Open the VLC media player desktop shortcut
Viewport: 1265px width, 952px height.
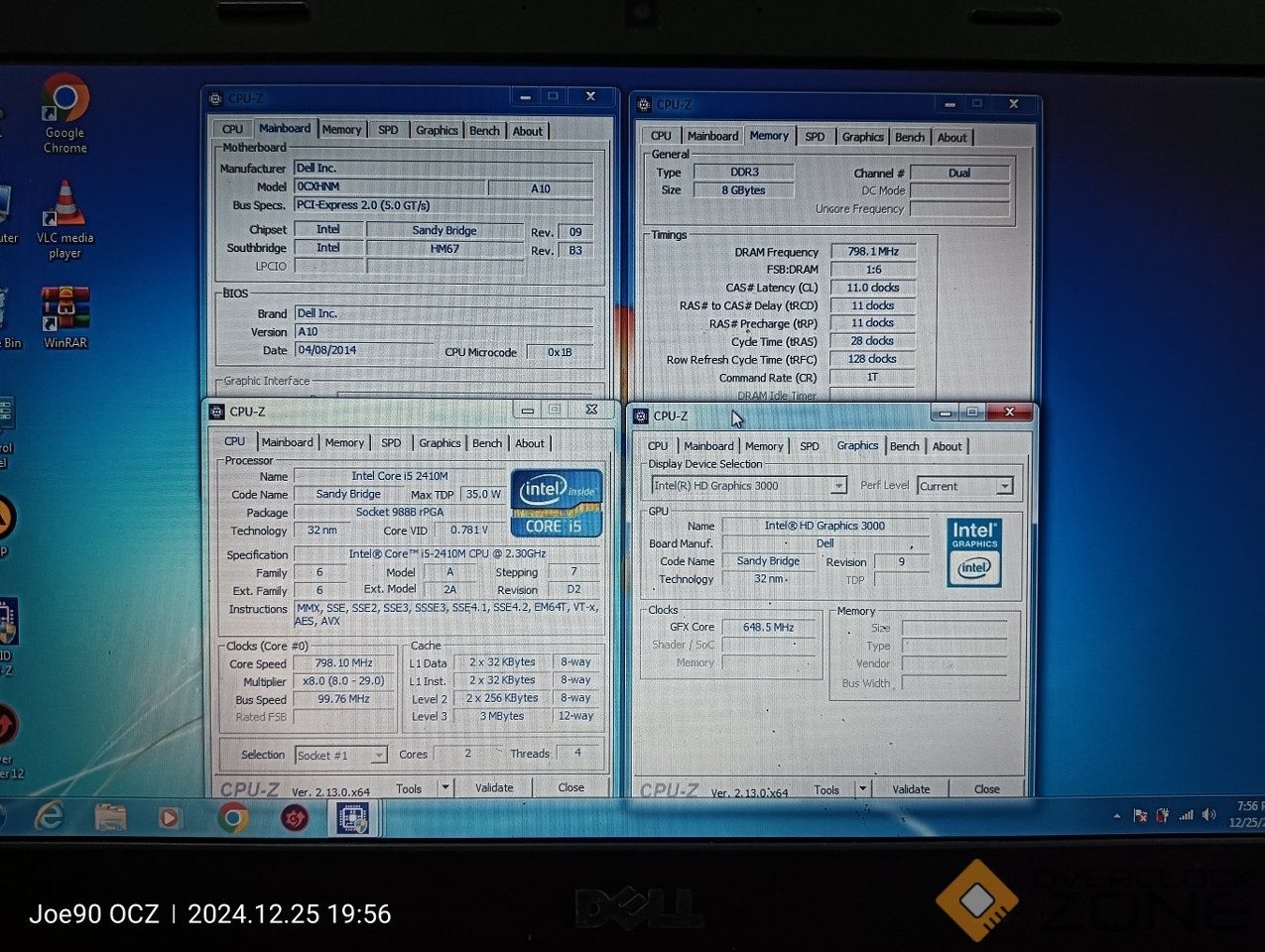click(65, 220)
